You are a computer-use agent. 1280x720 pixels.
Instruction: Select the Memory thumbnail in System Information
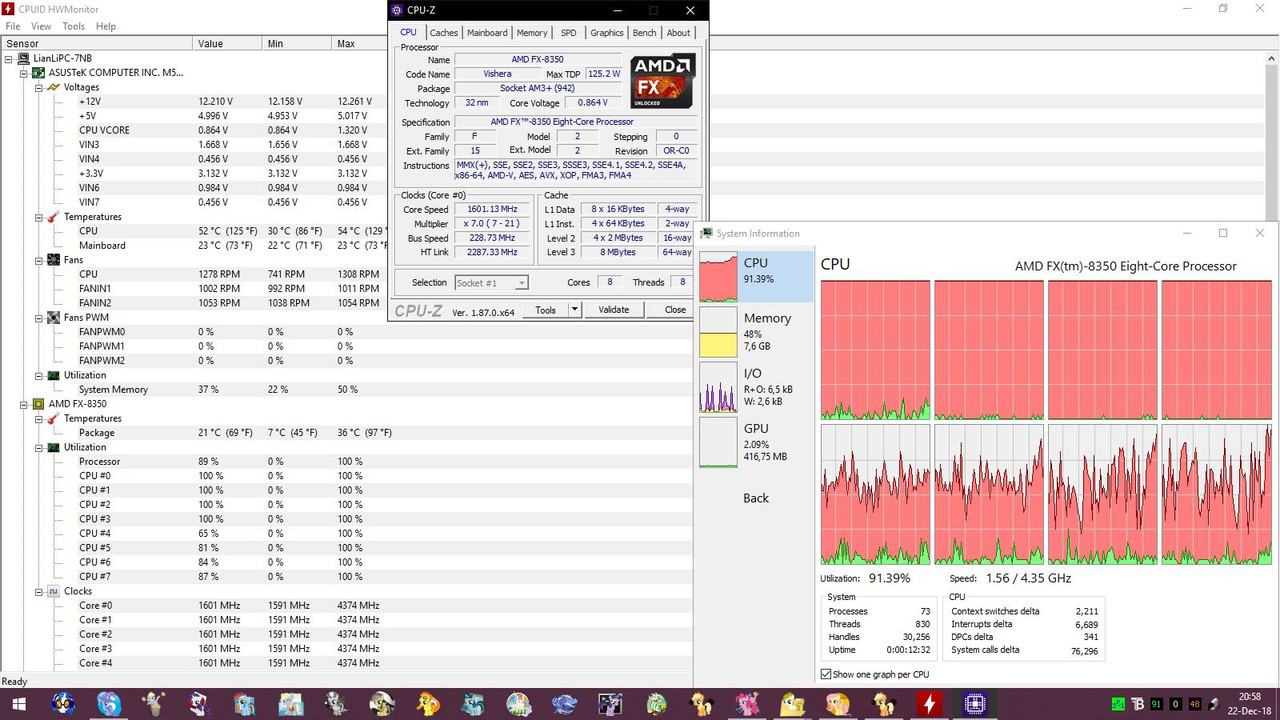[x=717, y=332]
